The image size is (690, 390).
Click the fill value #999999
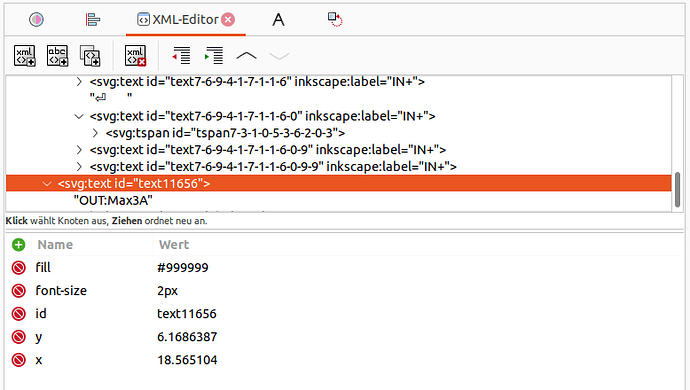183,268
